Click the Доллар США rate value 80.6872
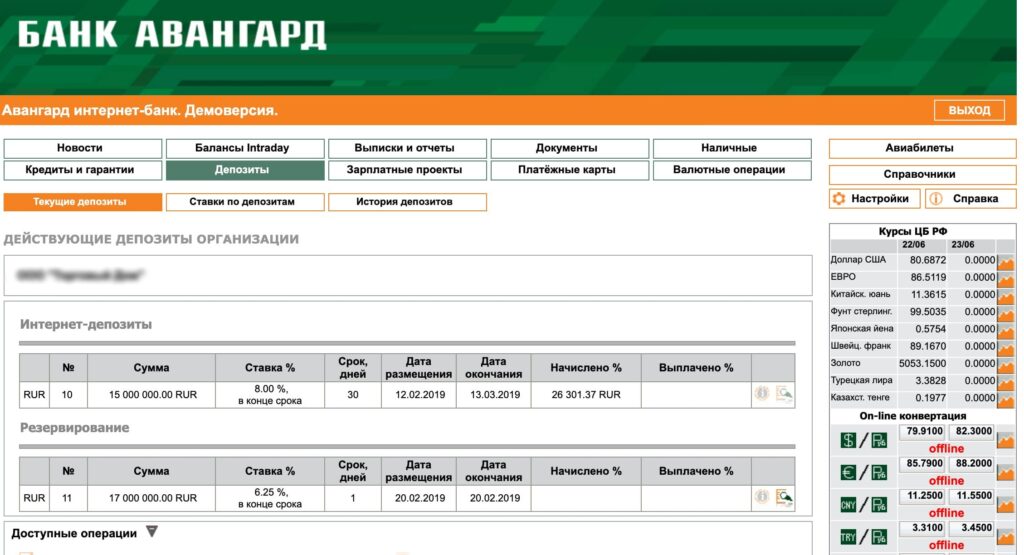The image size is (1024, 555). [927, 261]
